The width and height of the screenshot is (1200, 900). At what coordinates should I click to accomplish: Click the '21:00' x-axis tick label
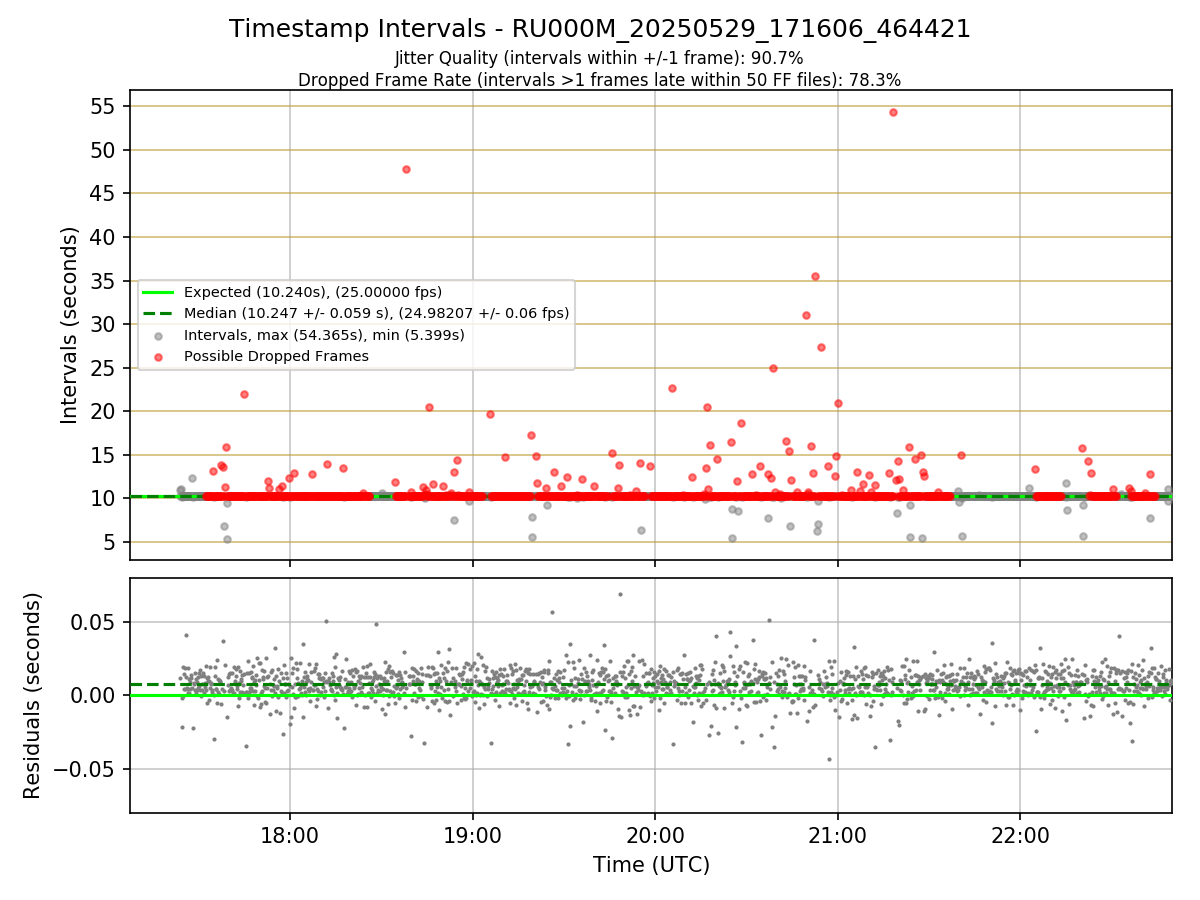coord(837,835)
